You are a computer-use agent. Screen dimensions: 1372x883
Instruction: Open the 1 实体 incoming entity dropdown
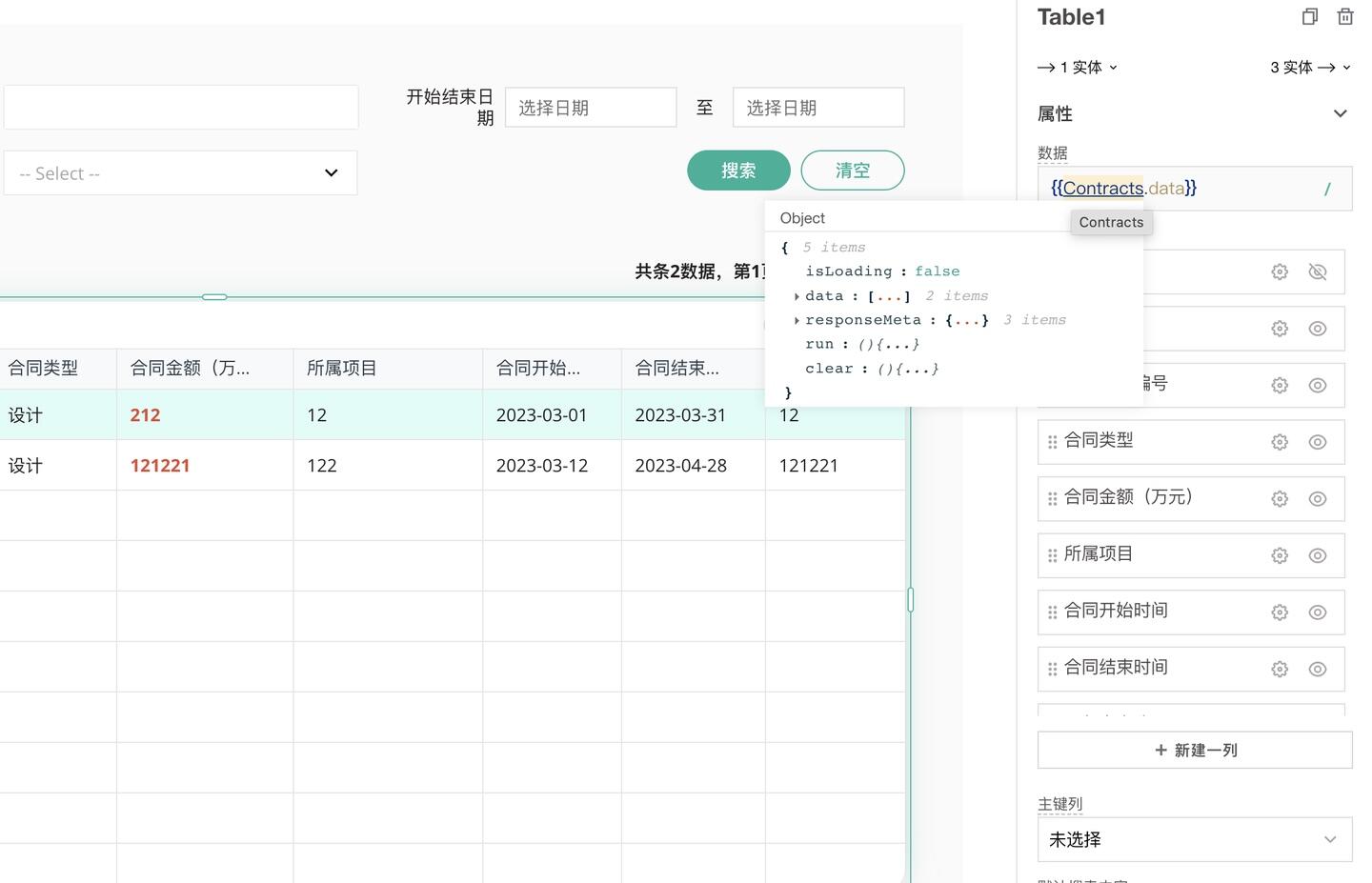[1077, 68]
